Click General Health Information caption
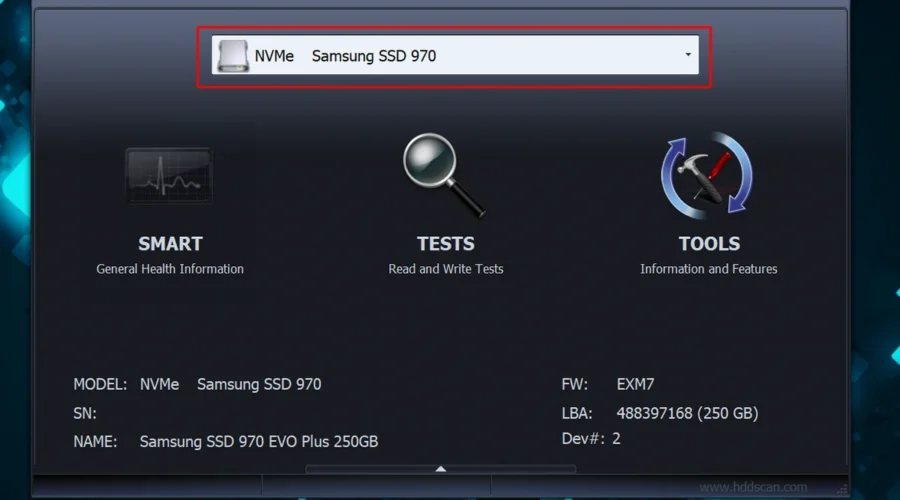Viewport: 900px width, 500px height. (x=170, y=269)
